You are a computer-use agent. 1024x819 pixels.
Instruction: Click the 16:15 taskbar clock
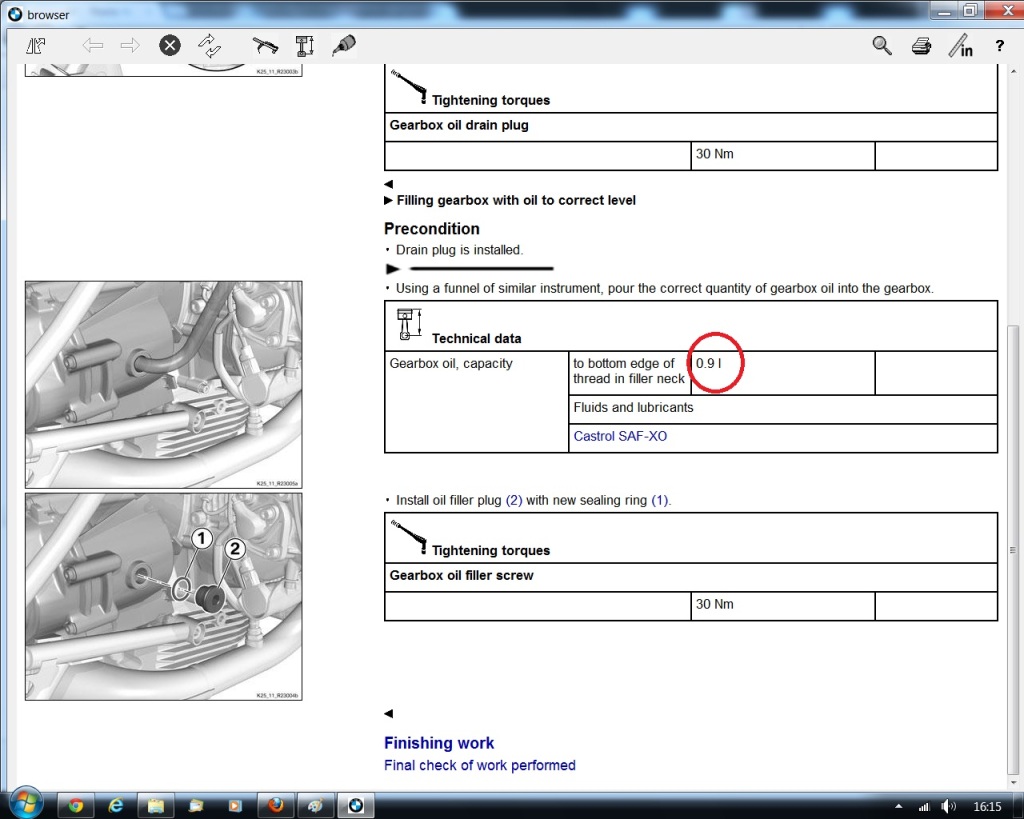(987, 807)
